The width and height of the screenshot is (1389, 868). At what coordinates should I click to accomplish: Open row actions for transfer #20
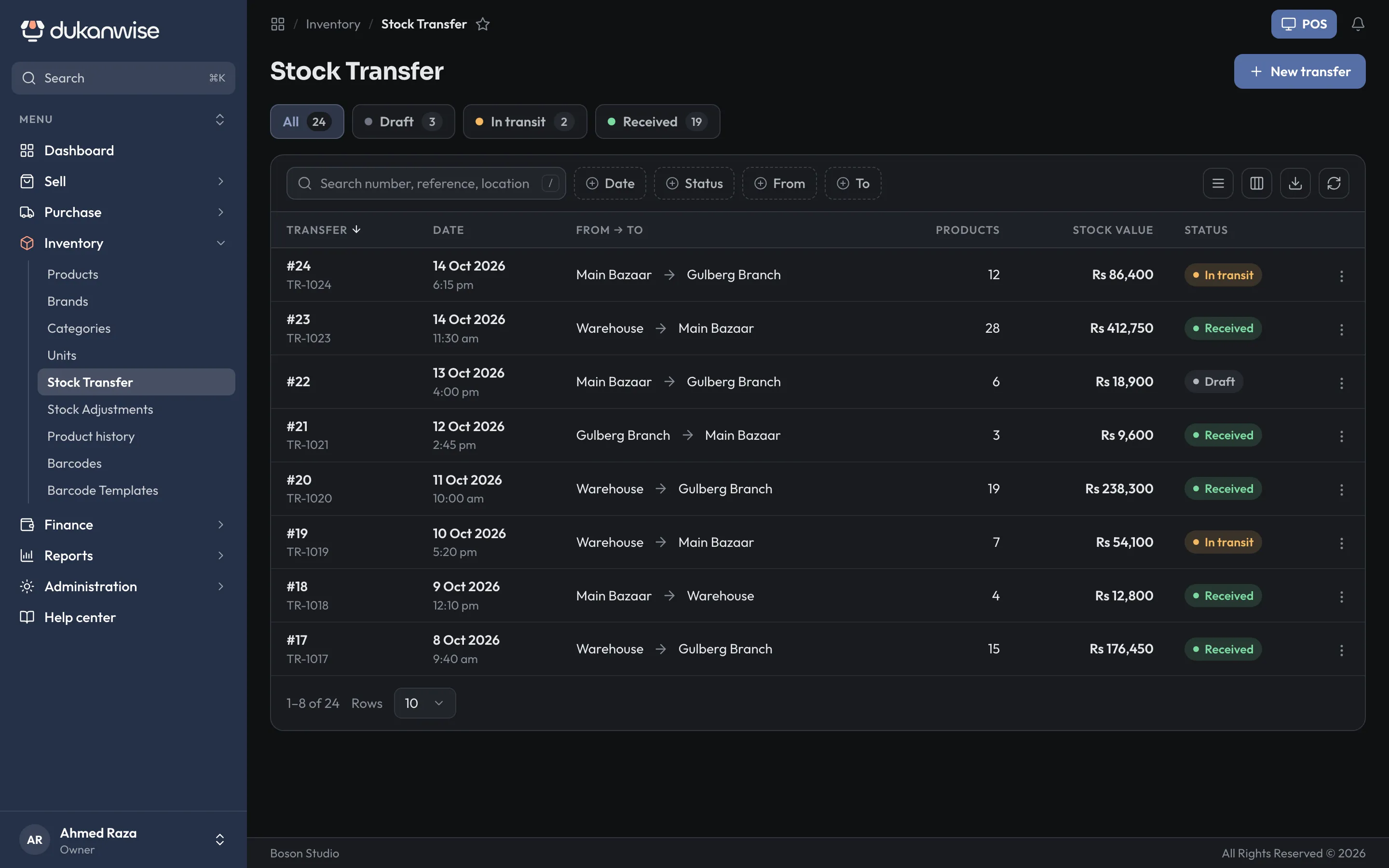(x=1341, y=489)
